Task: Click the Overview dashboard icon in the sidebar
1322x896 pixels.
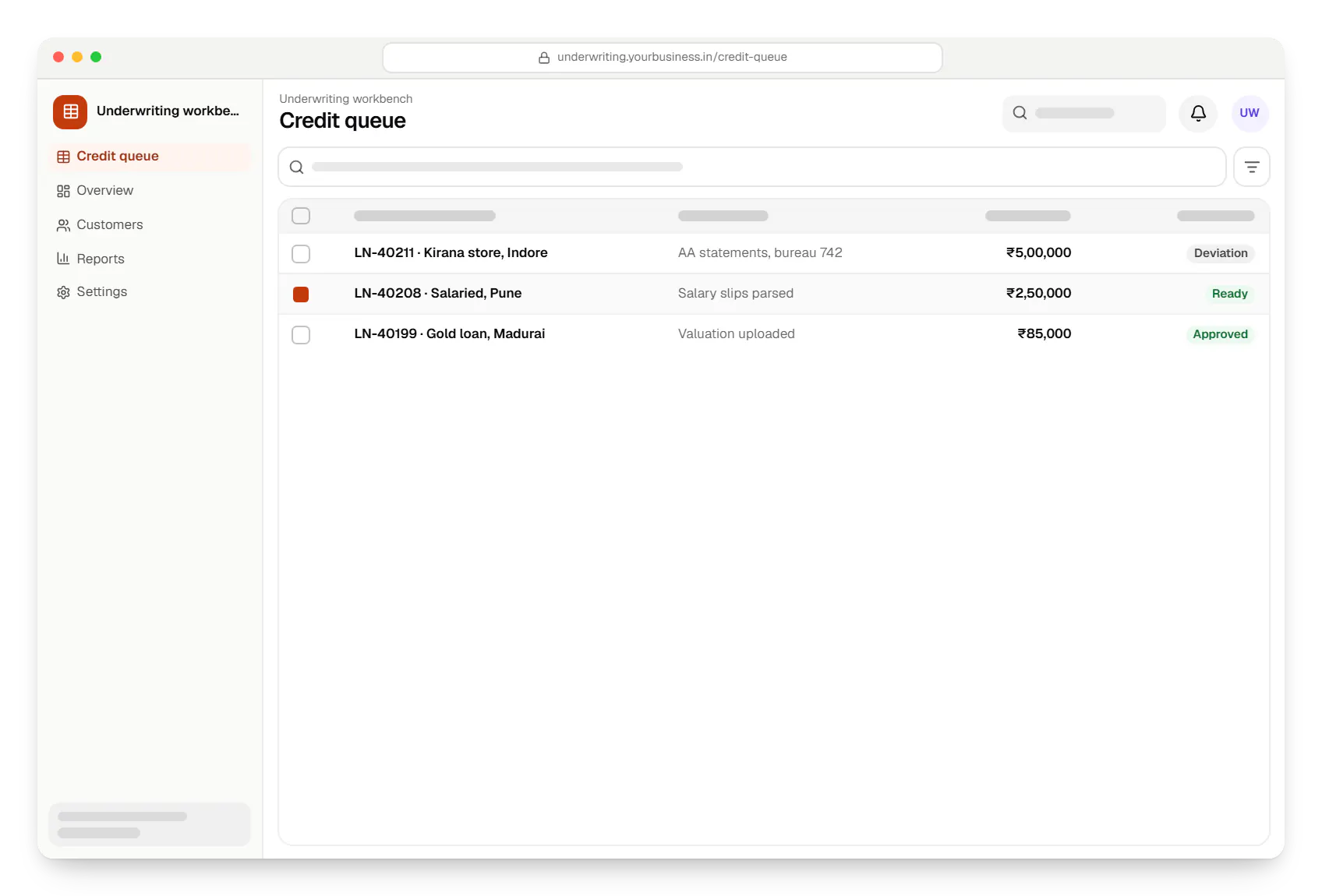Action: [x=64, y=191]
